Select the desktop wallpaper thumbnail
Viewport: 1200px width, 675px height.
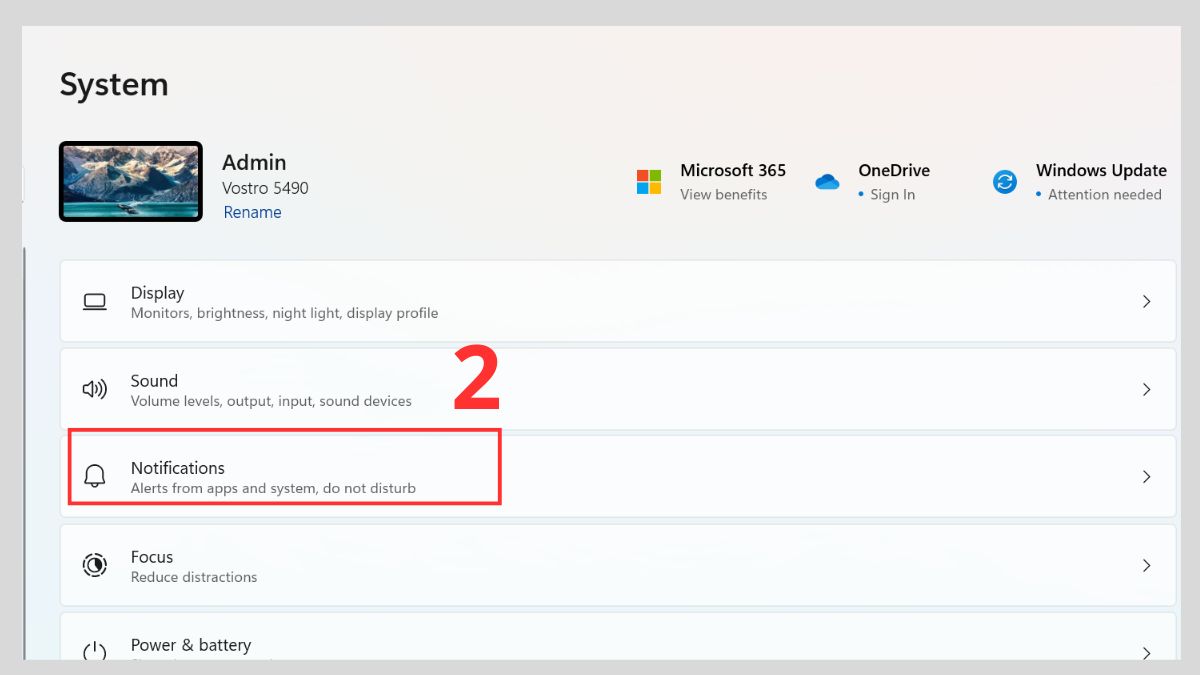tap(131, 181)
